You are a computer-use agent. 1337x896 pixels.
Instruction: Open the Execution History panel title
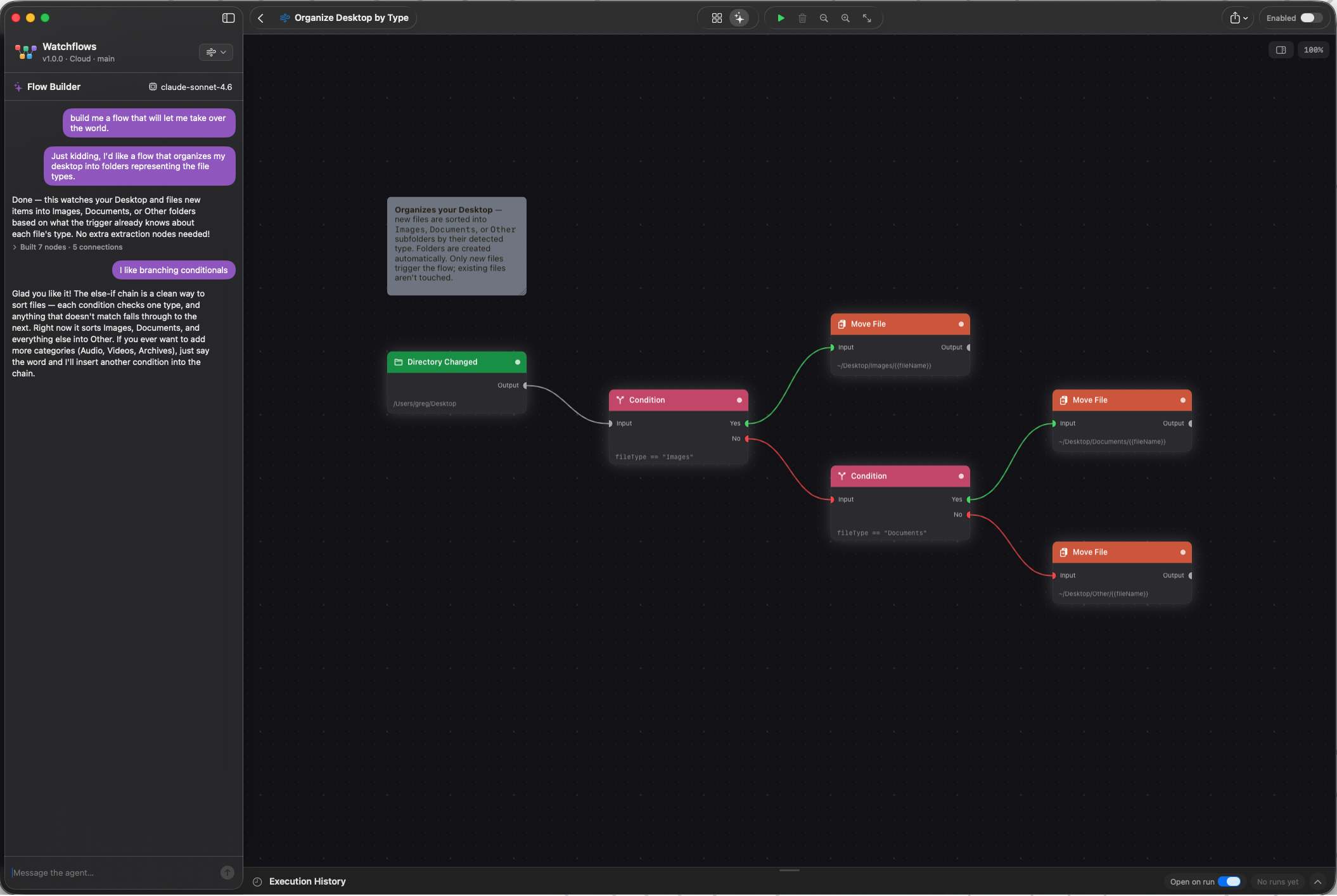[307, 881]
